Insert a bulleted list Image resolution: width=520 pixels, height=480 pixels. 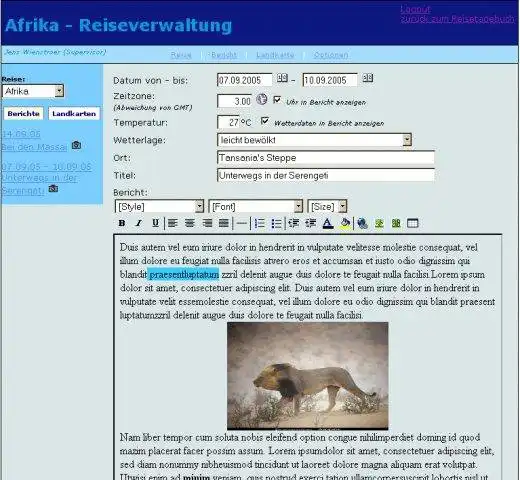pyautogui.click(x=276, y=223)
